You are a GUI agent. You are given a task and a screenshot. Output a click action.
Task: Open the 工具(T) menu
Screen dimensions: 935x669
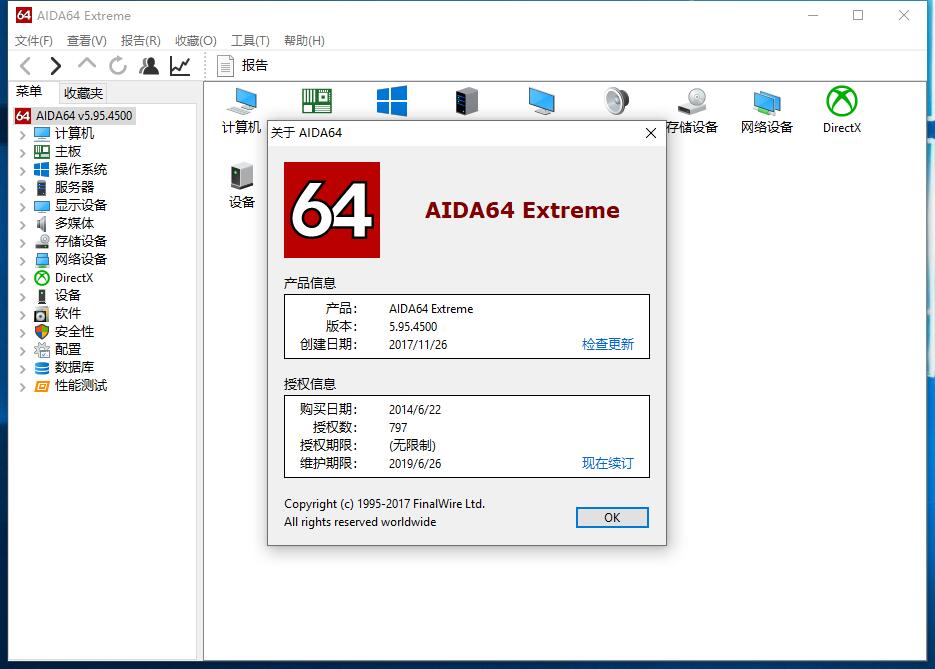coord(250,41)
